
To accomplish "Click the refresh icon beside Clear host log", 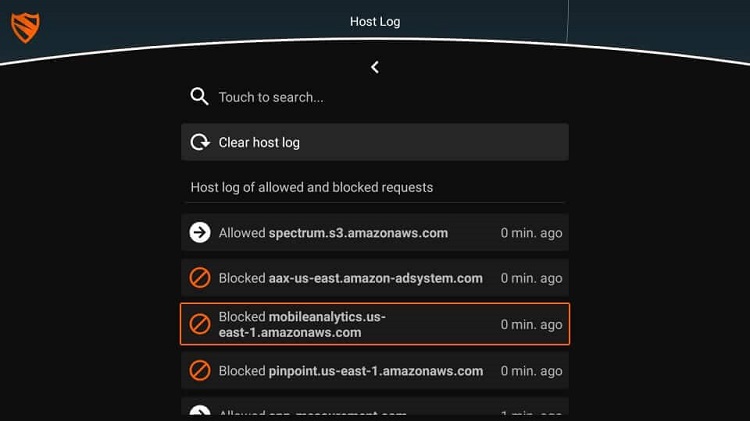I will click(199, 142).
